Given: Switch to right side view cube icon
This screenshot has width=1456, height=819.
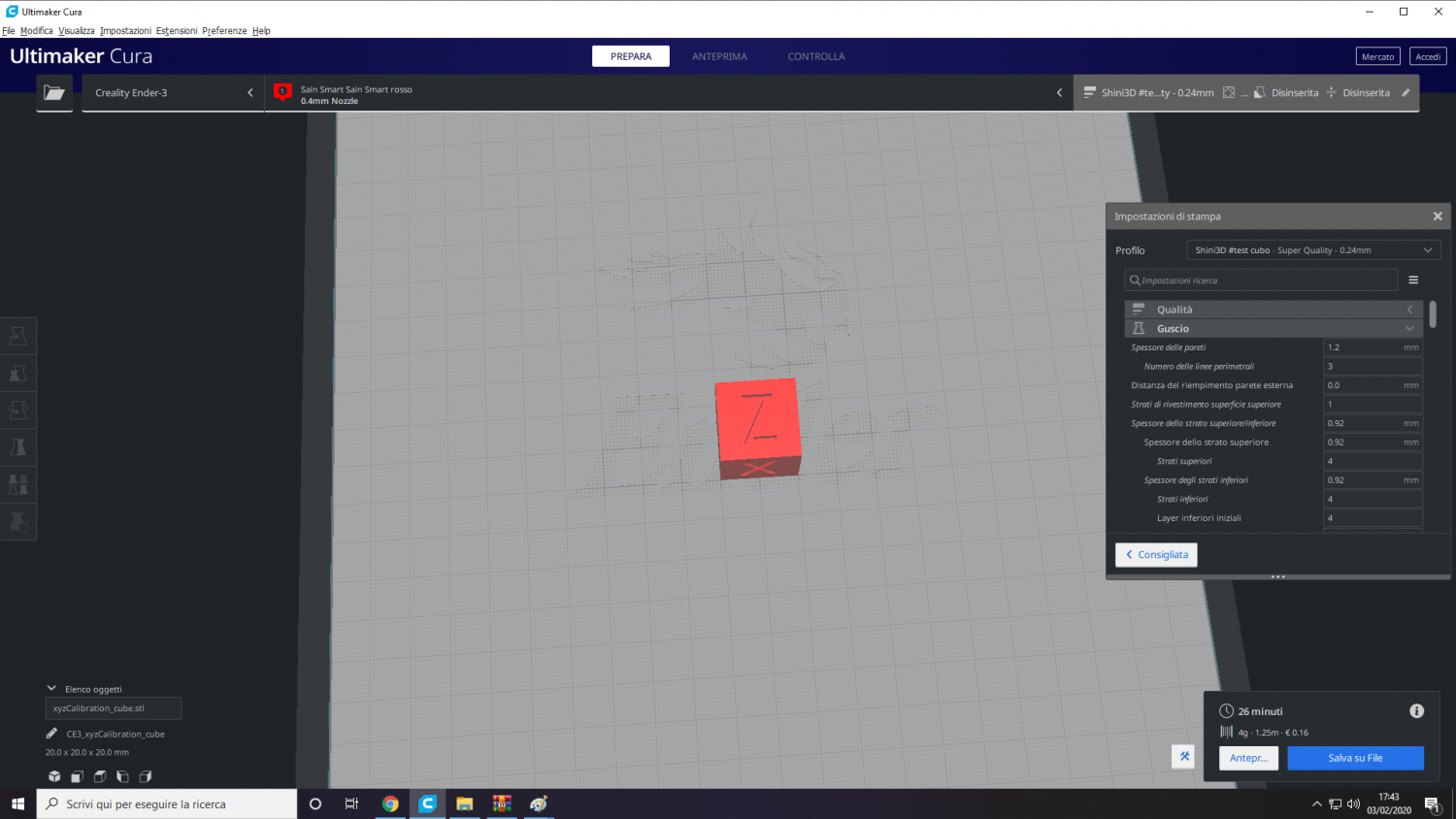Looking at the screenshot, I should click(146, 776).
